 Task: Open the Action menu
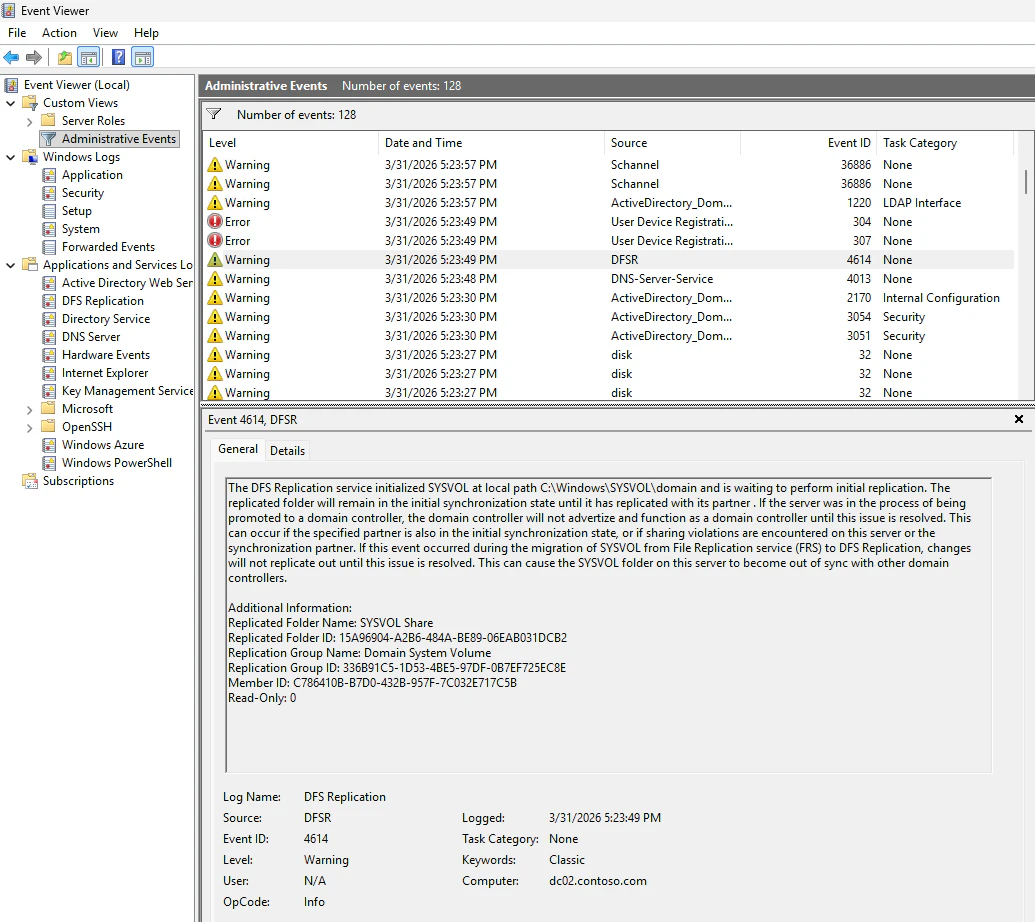tap(59, 32)
